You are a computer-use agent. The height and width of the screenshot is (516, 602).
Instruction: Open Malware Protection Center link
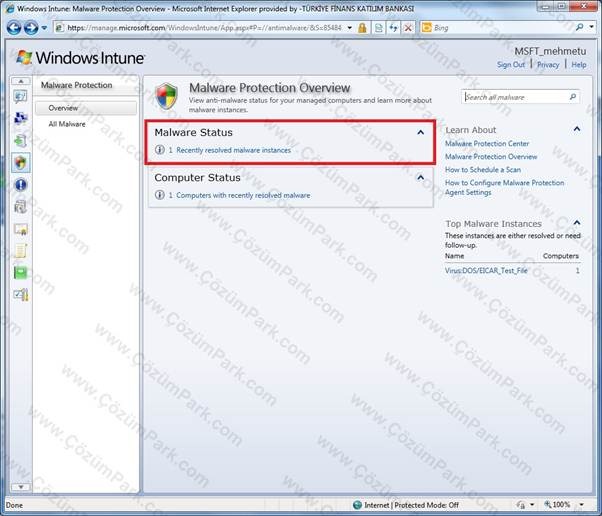tap(487, 143)
